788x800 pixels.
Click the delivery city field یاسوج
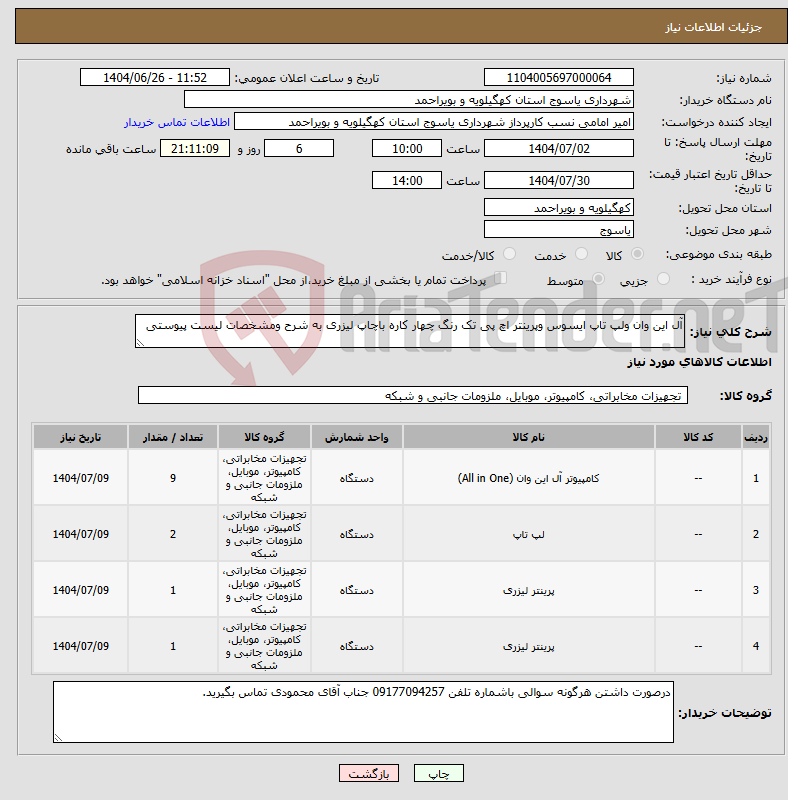pos(559,230)
